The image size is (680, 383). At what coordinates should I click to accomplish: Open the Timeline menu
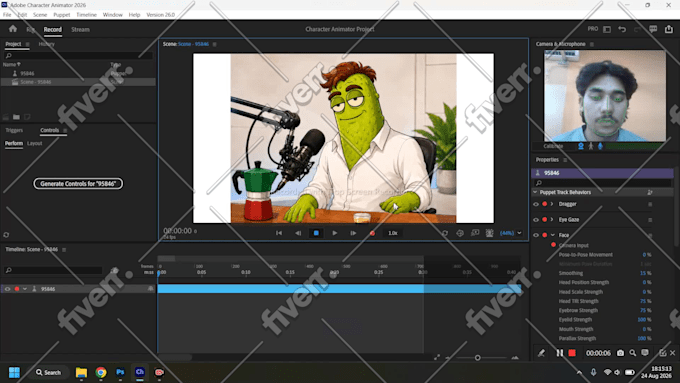[x=86, y=15]
